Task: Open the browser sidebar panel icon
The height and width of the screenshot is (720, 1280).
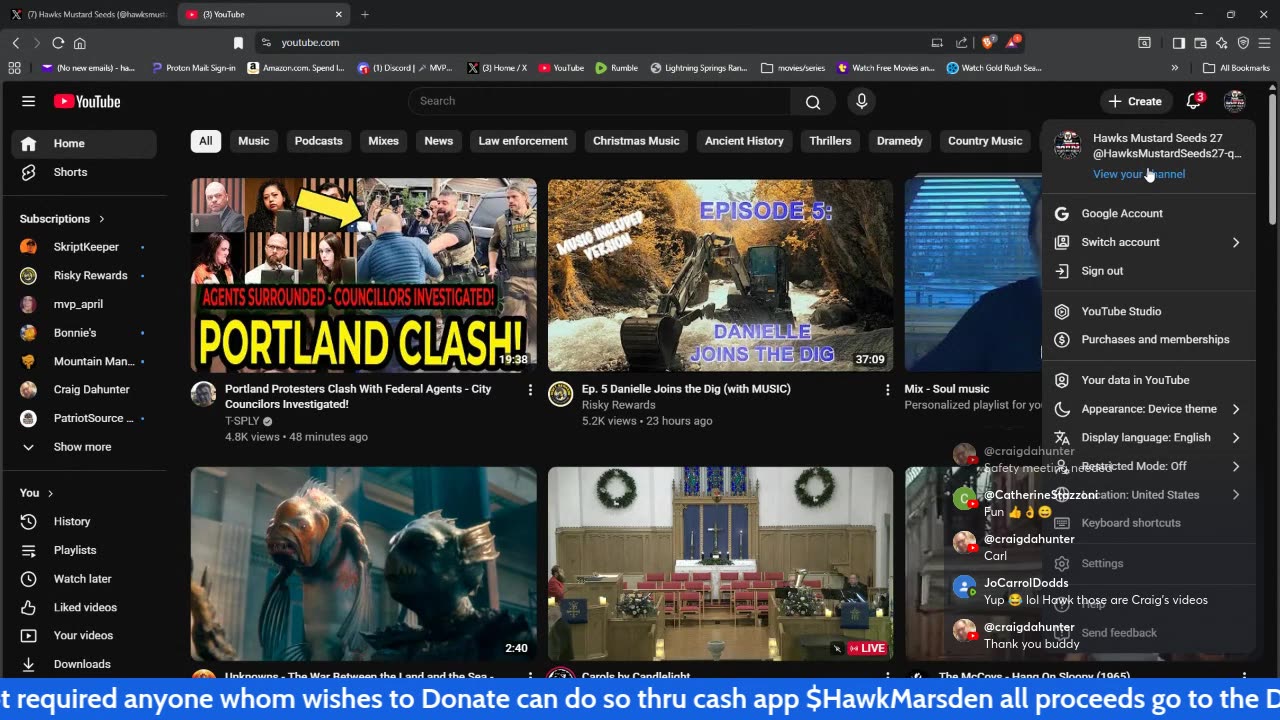Action: [1179, 43]
